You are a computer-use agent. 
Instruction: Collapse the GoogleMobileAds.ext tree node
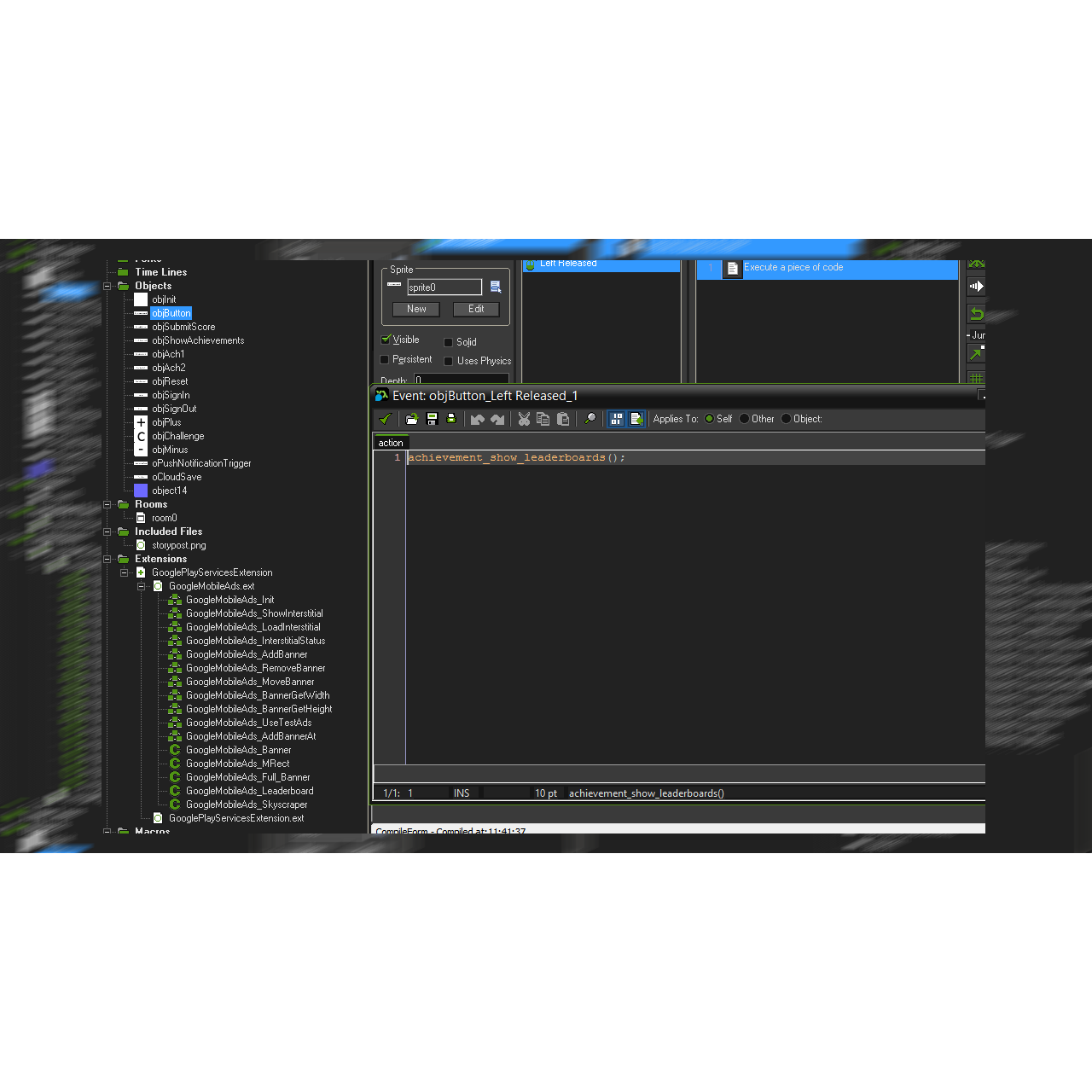coord(142,586)
